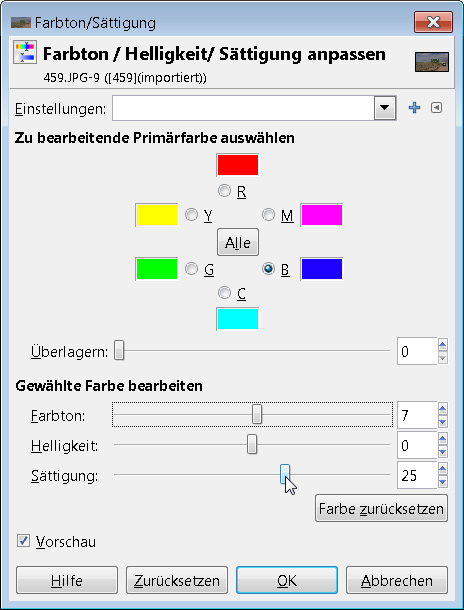Select the M magenta radio button
This screenshot has height=610, width=464.
coord(268,214)
